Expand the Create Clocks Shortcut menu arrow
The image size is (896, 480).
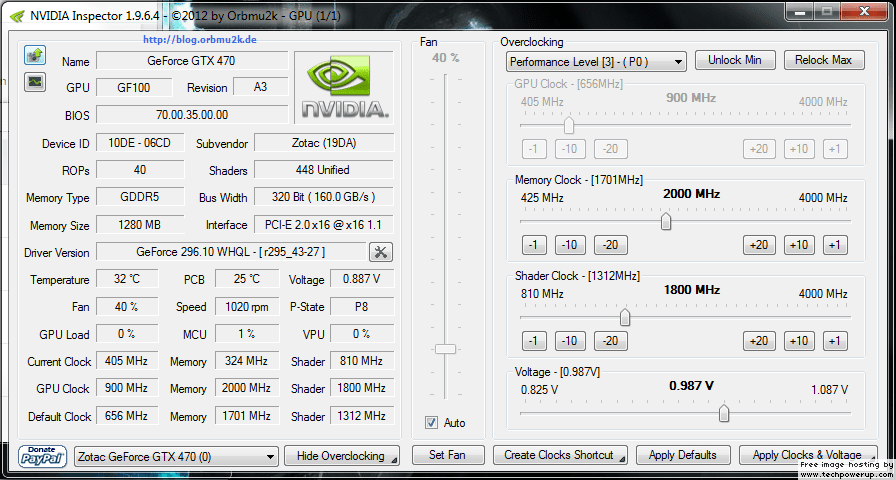pos(621,459)
